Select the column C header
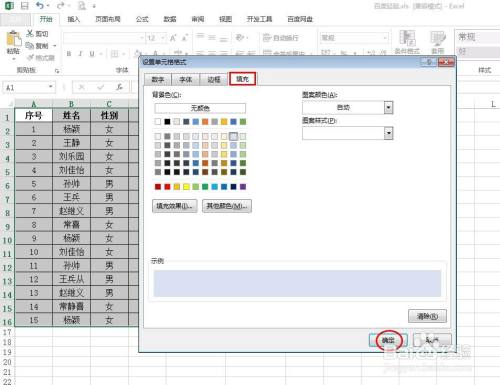This screenshot has height=385, width=500. (x=109, y=104)
